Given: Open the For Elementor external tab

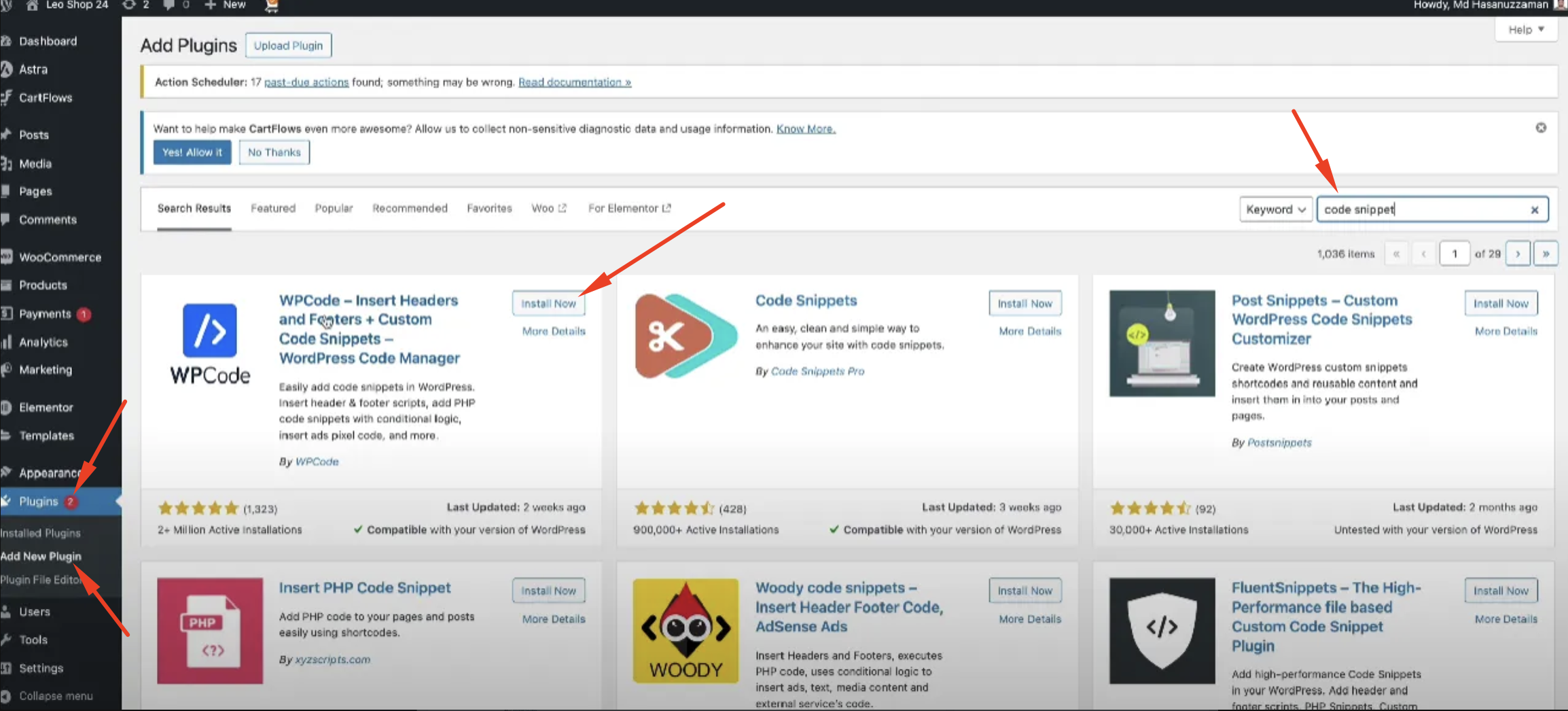Looking at the screenshot, I should 629,208.
